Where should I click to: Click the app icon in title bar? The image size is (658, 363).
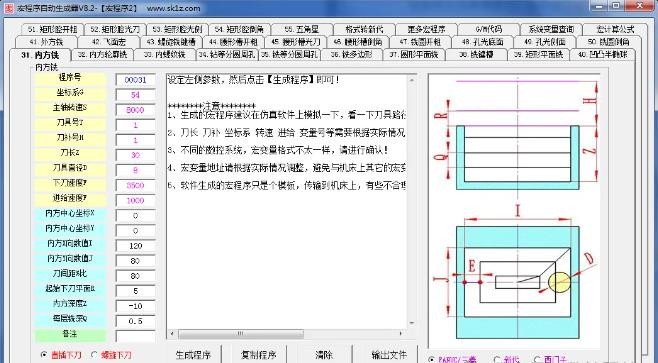click(x=8, y=7)
